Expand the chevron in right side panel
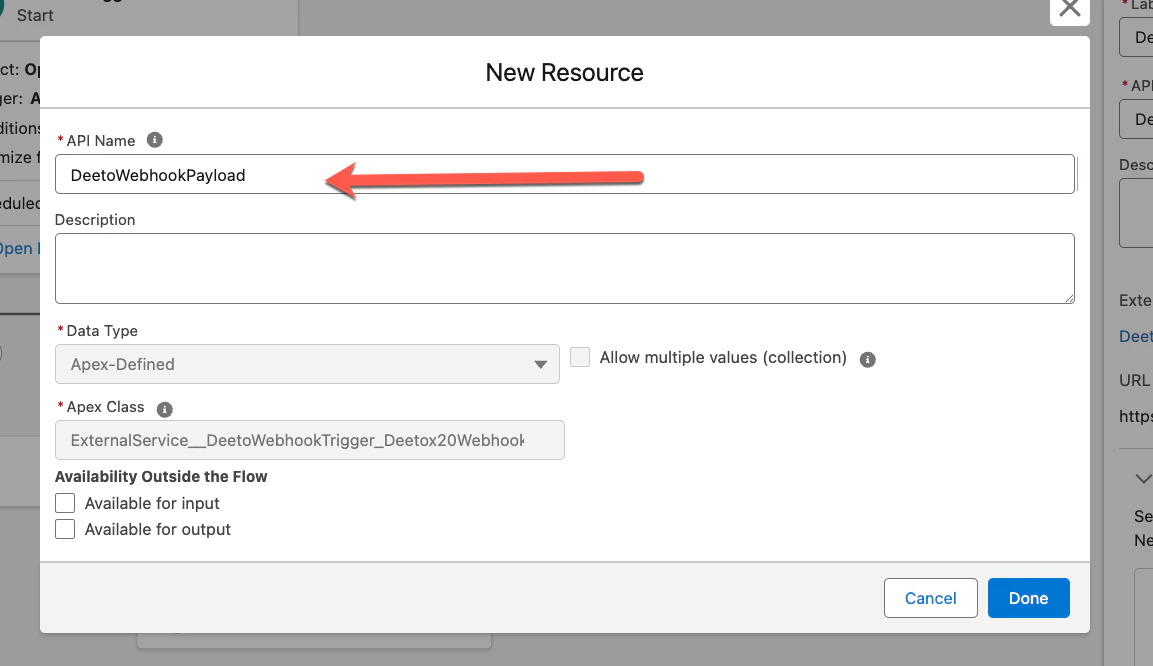Screen dimensions: 1153x666 click(1143, 479)
